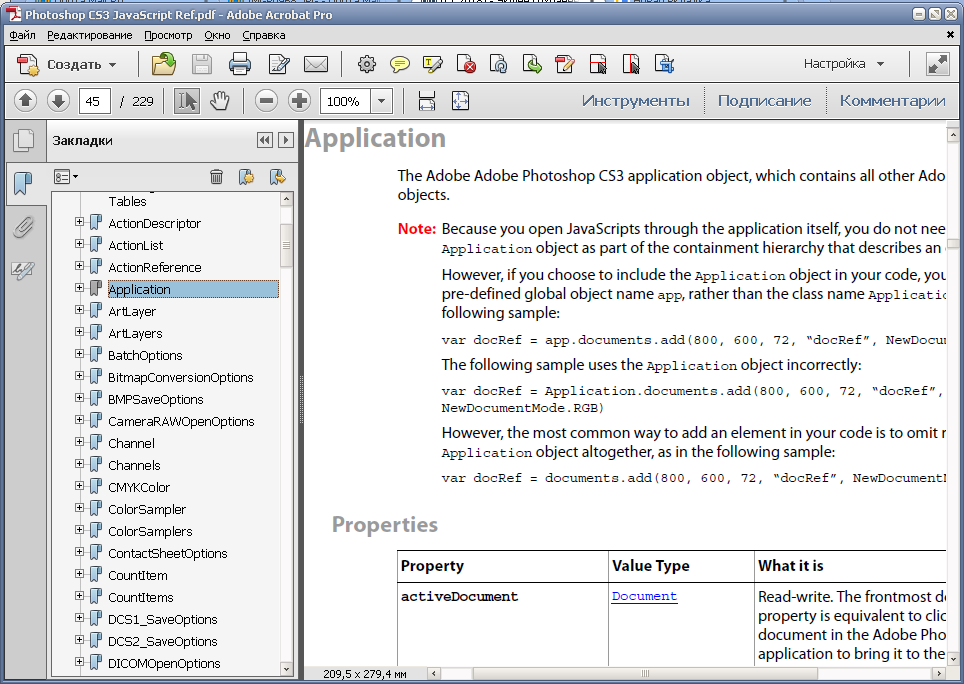
Task: Open the Справка menu
Action: [x=264, y=35]
